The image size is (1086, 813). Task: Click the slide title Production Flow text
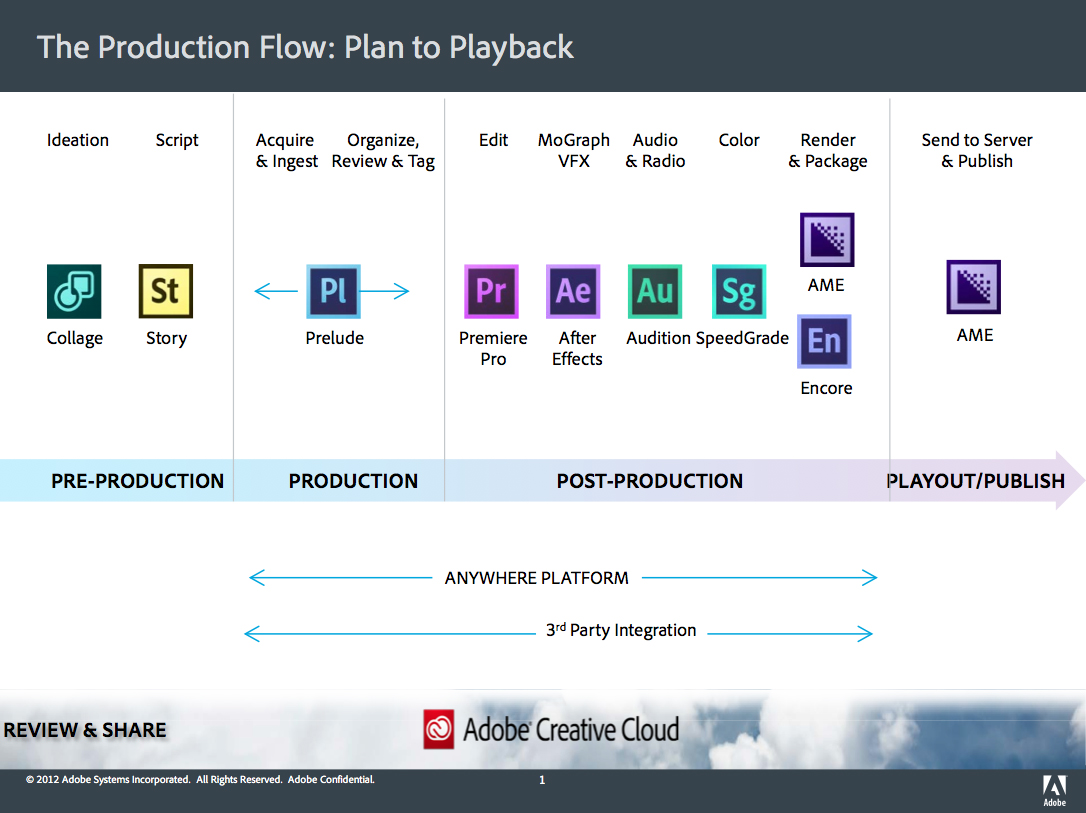point(305,47)
